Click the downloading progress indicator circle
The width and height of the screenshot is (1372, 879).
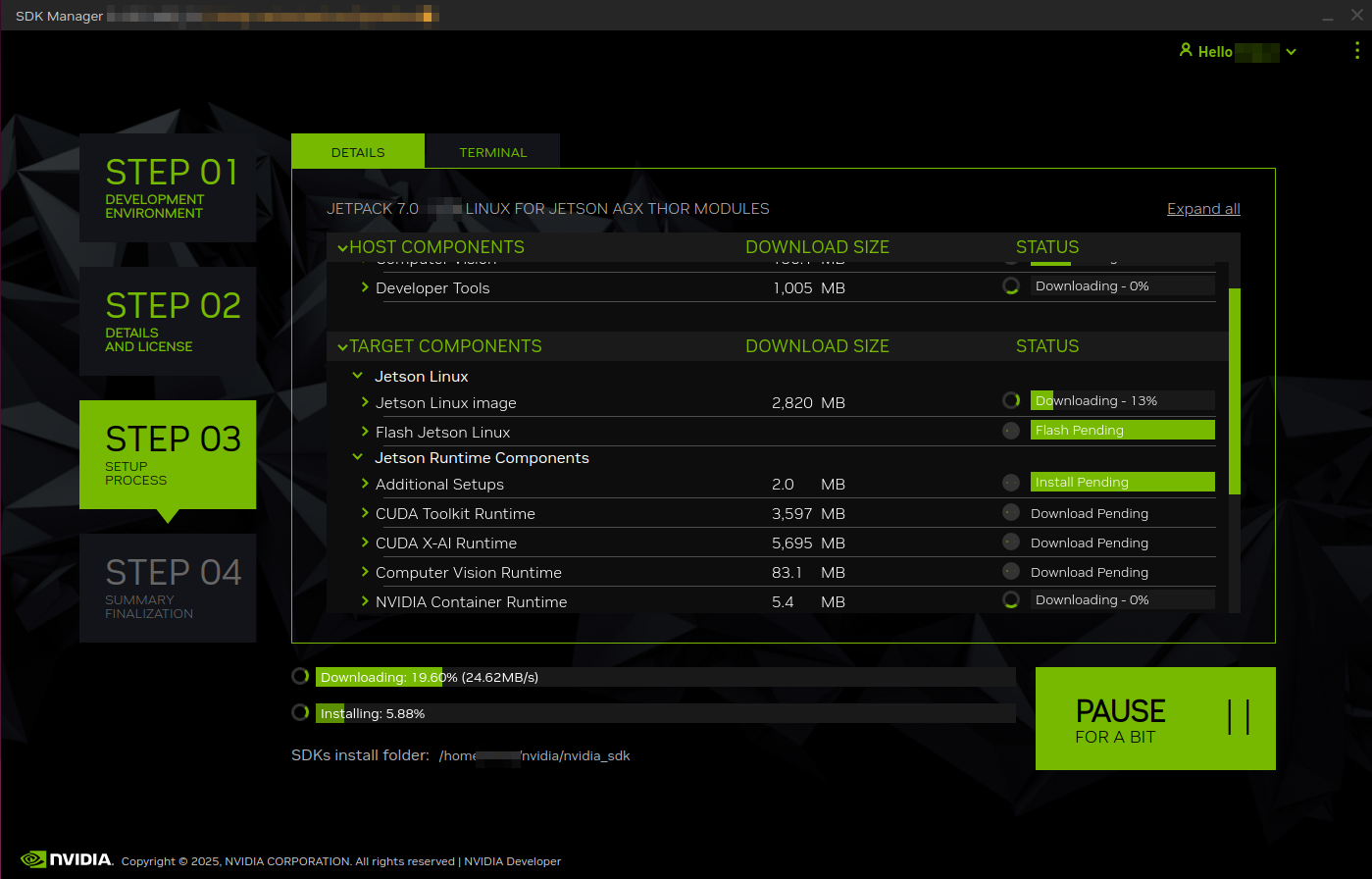tap(300, 676)
